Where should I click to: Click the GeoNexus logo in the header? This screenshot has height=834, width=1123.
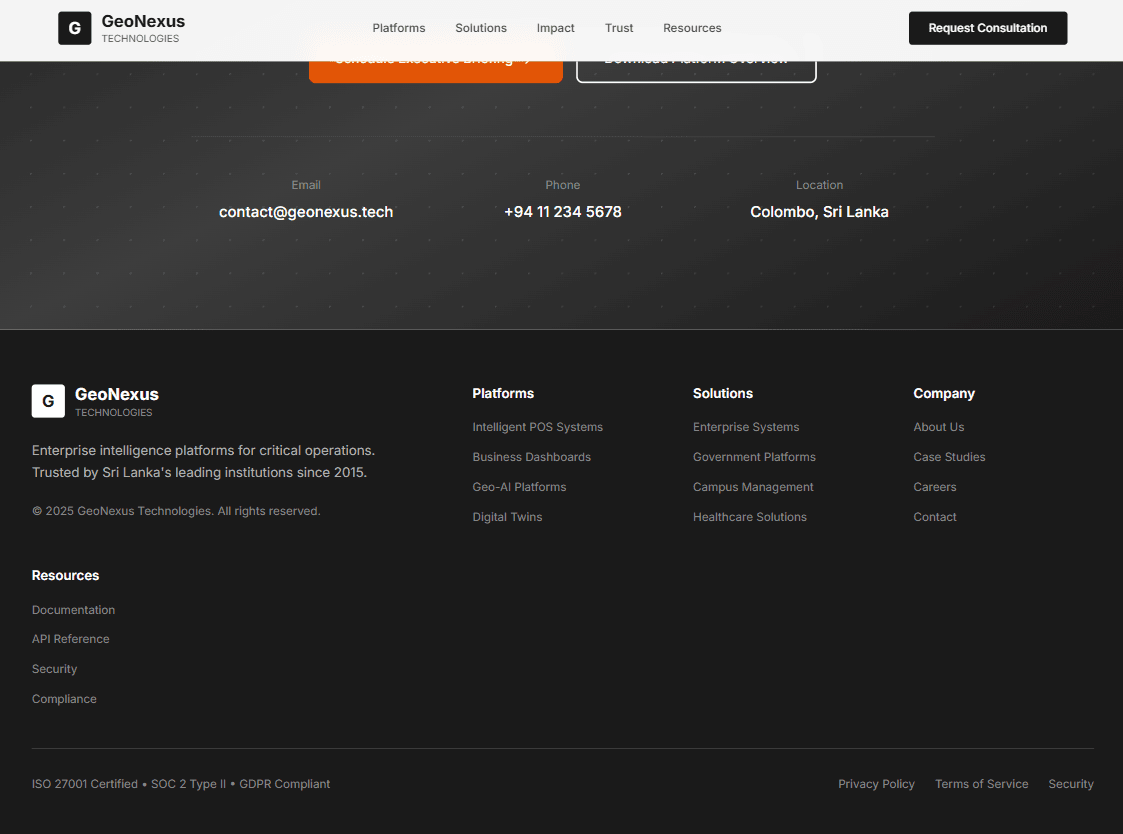point(120,27)
